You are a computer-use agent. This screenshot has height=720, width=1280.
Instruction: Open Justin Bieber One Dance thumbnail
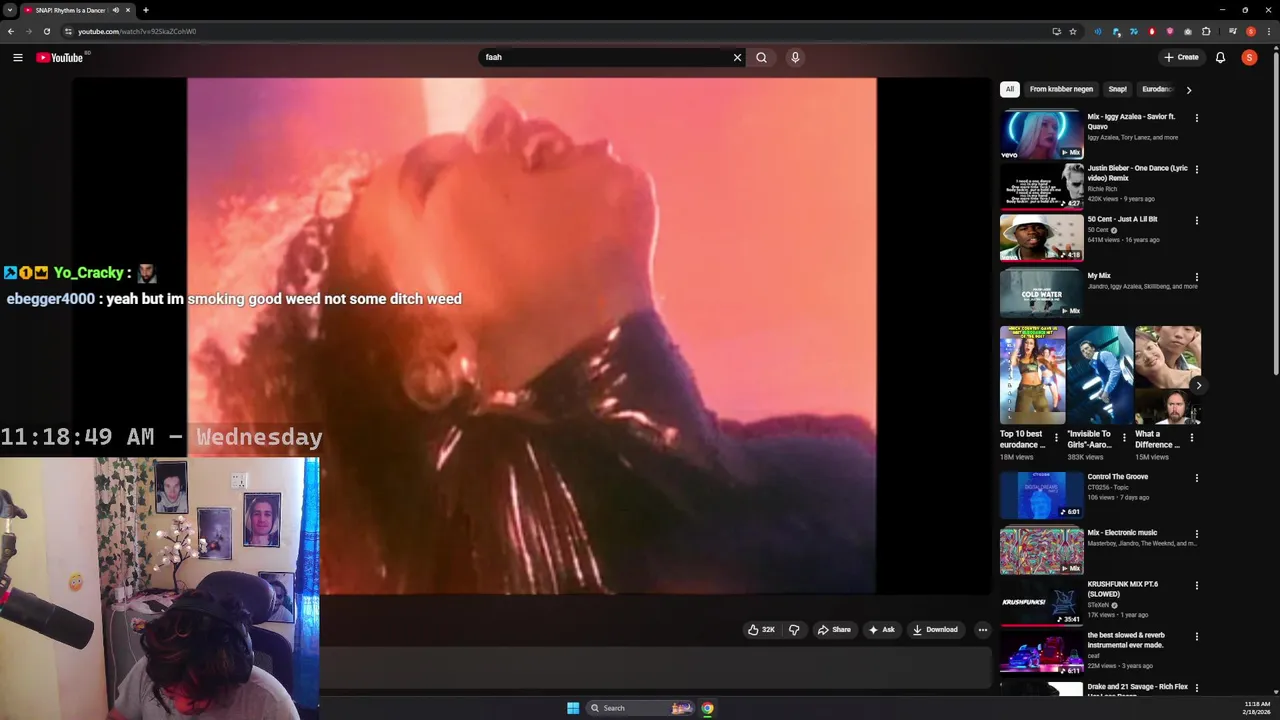pos(1041,185)
